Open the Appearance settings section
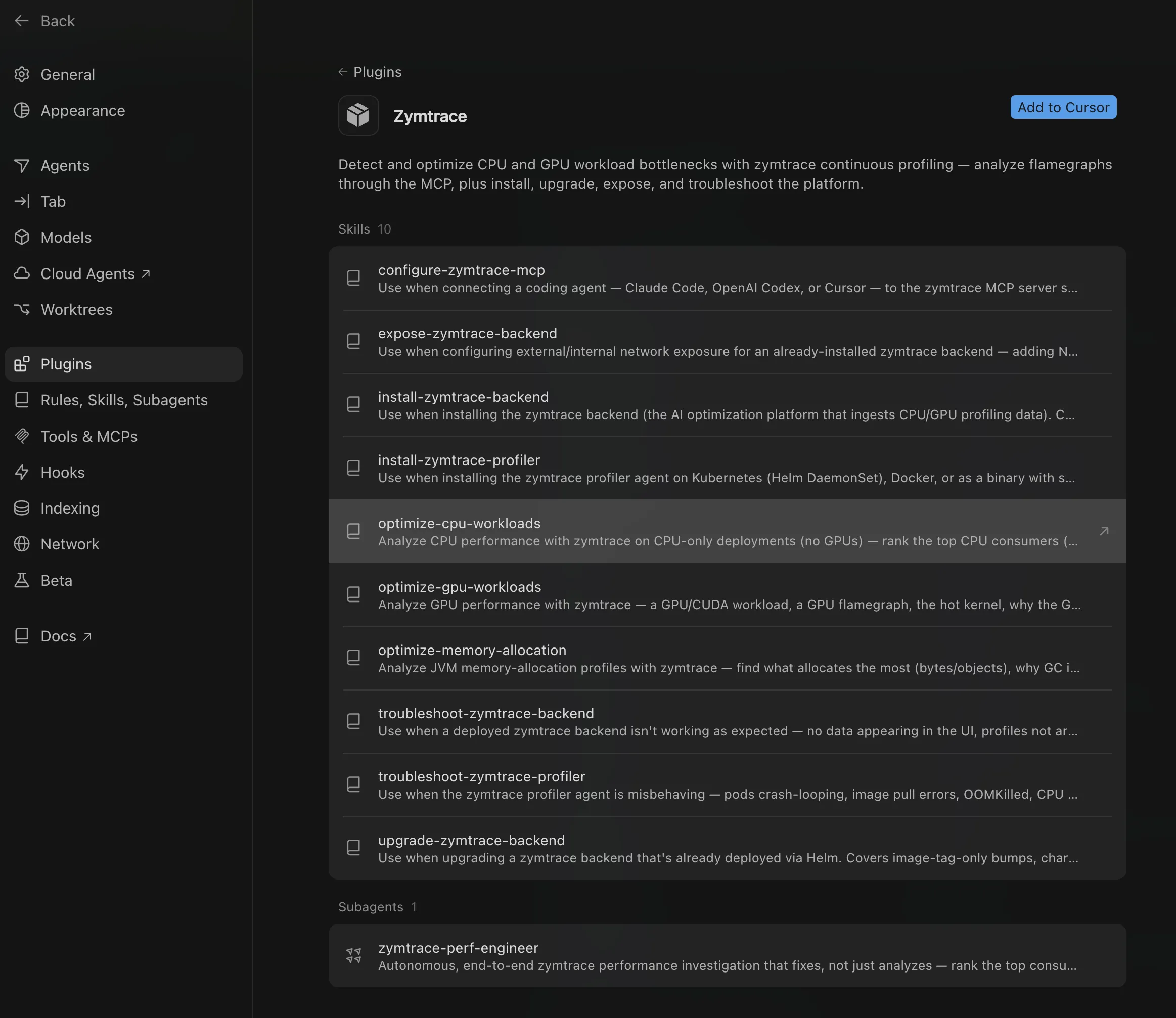The width and height of the screenshot is (1176, 1018). (123, 110)
